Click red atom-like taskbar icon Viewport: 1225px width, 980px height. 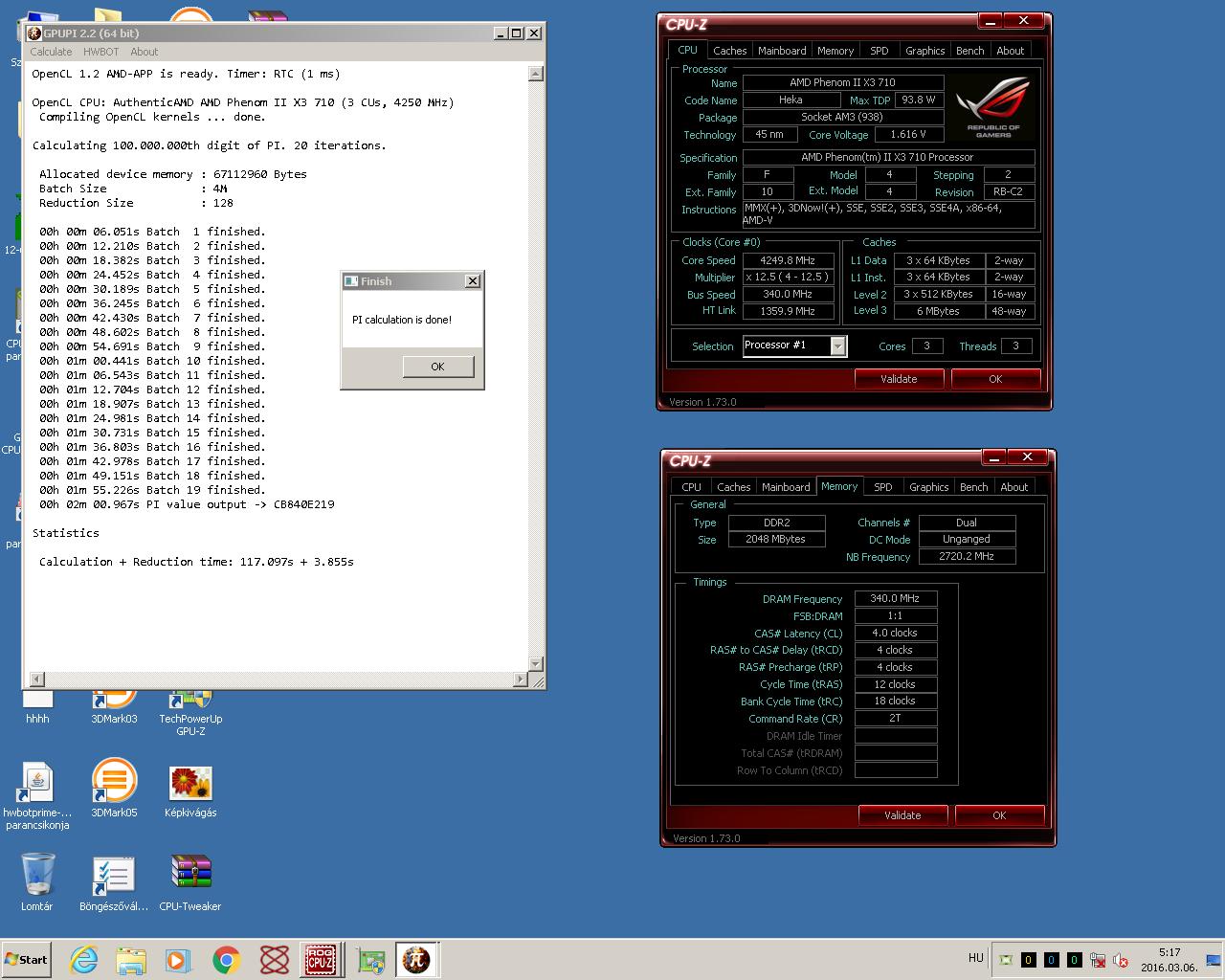pos(275,960)
